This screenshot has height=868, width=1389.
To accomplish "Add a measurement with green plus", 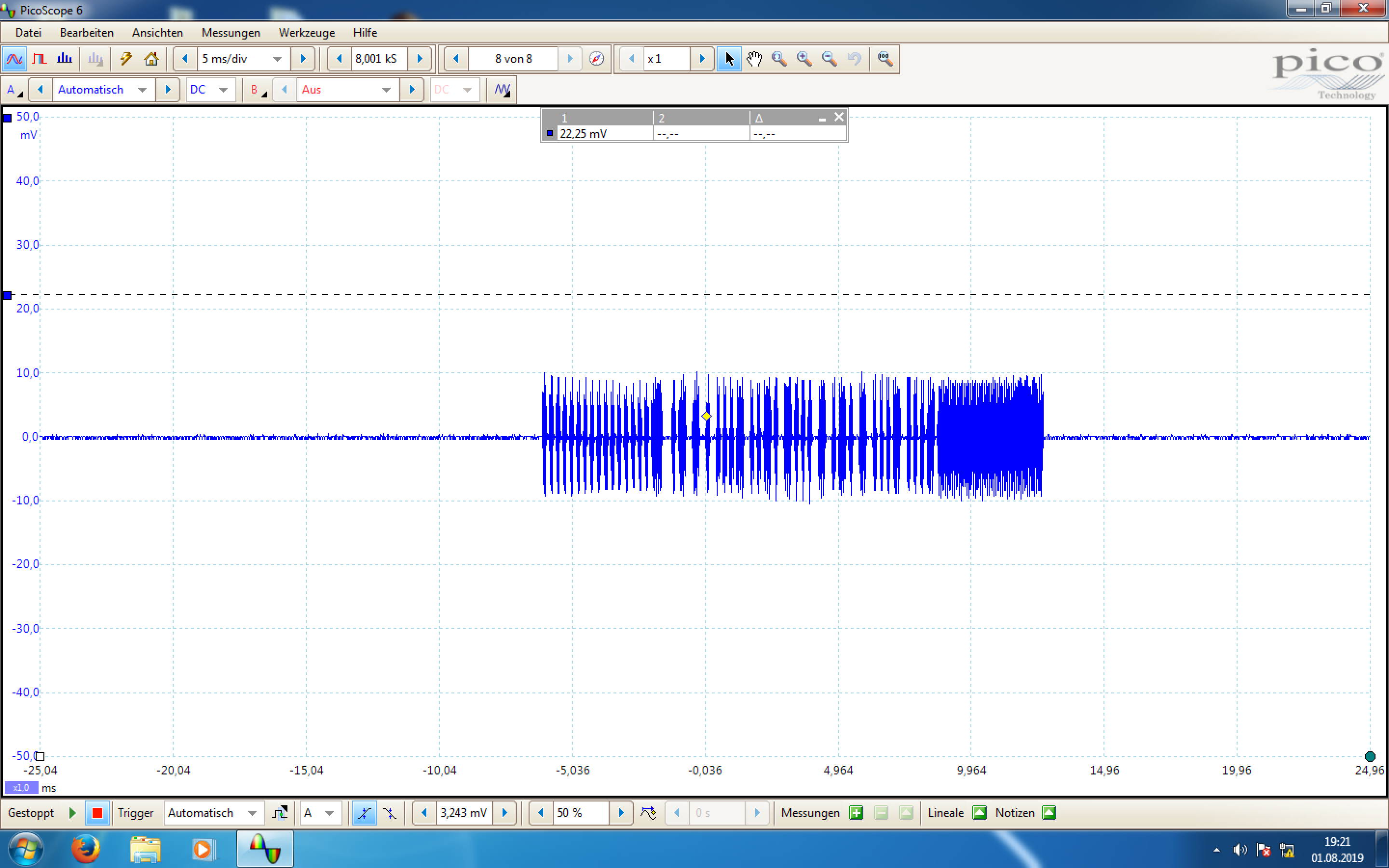I will tap(856, 813).
